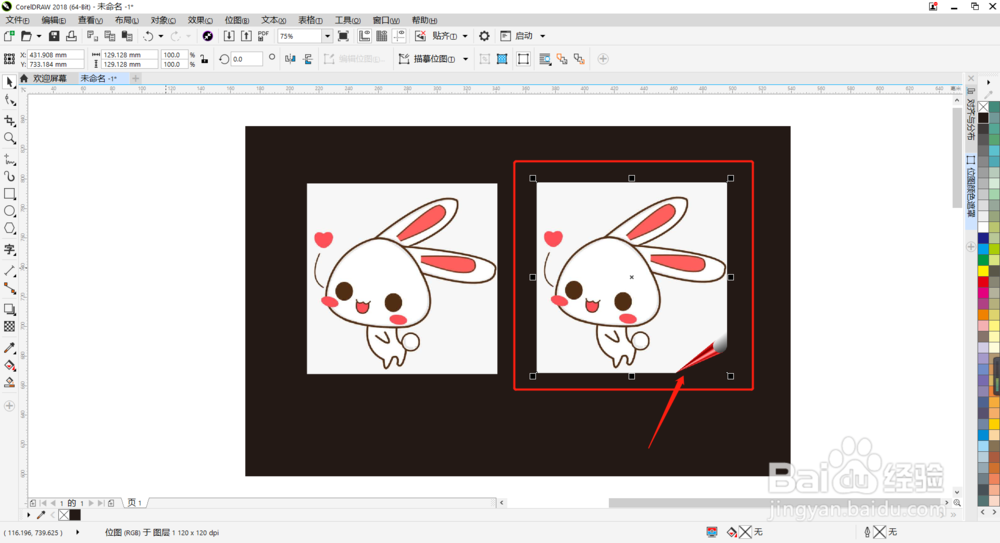Click the 页 1 page tab
The image size is (1000, 543).
(135, 503)
